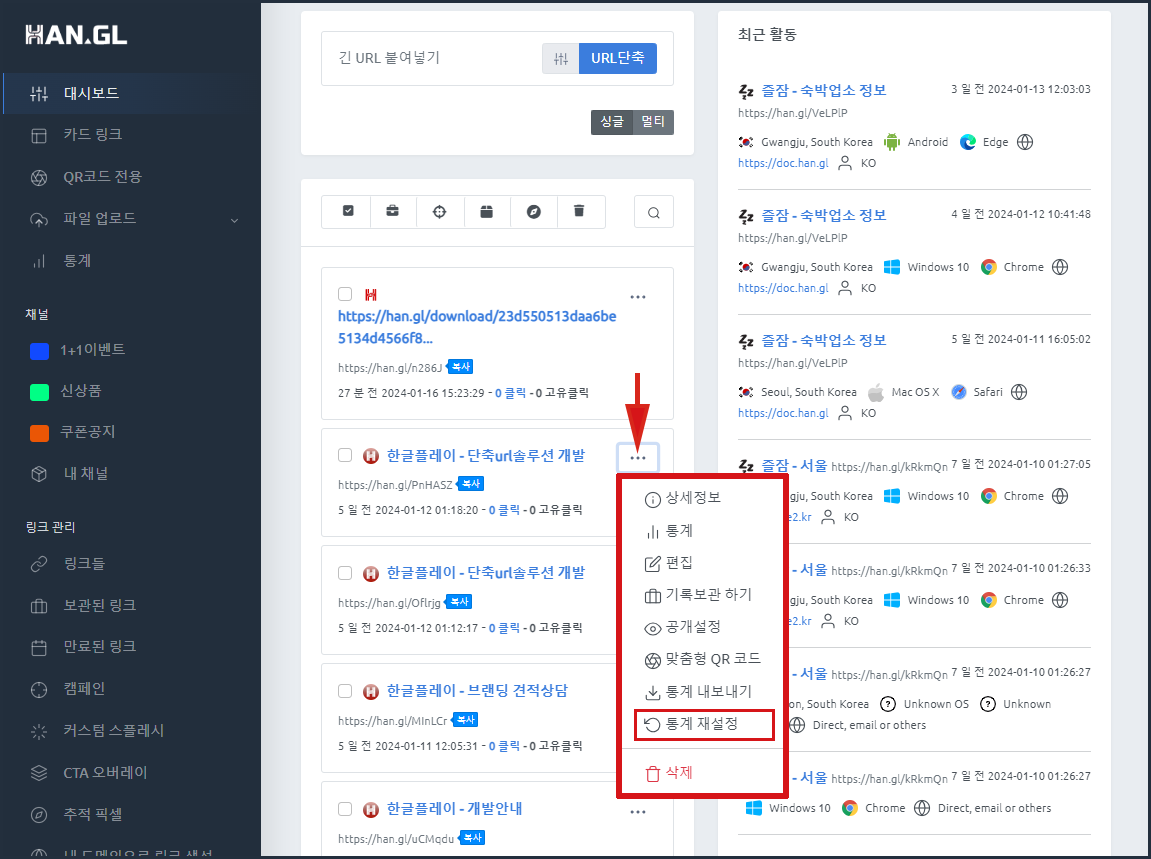Select the orange 쿠폰공지 channel swatch
The width and height of the screenshot is (1151, 859).
click(39, 433)
